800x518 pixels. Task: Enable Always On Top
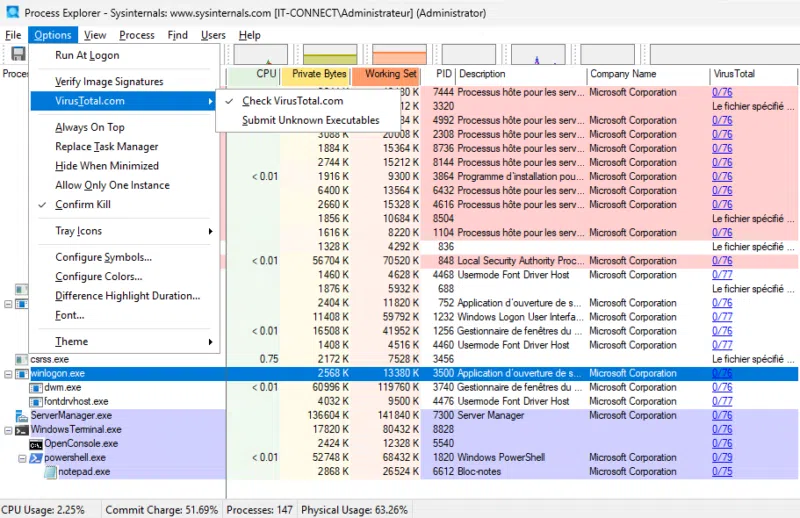(89, 127)
